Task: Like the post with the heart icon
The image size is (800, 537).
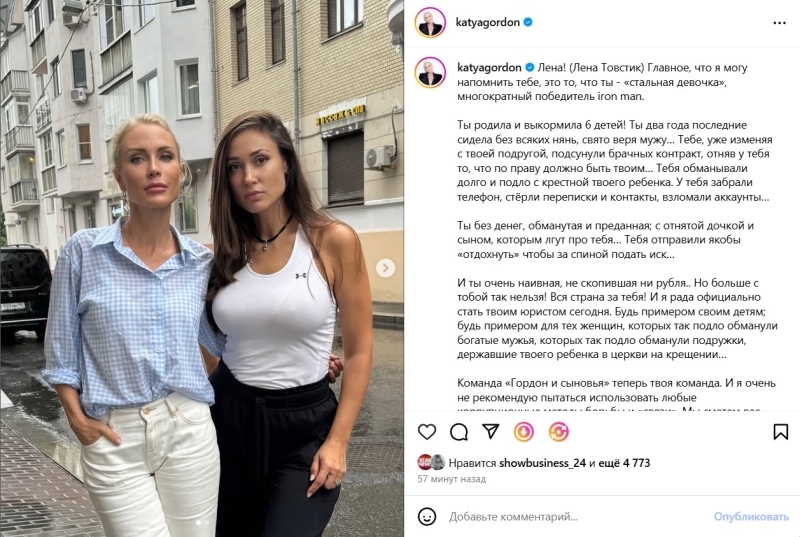Action: (x=427, y=432)
